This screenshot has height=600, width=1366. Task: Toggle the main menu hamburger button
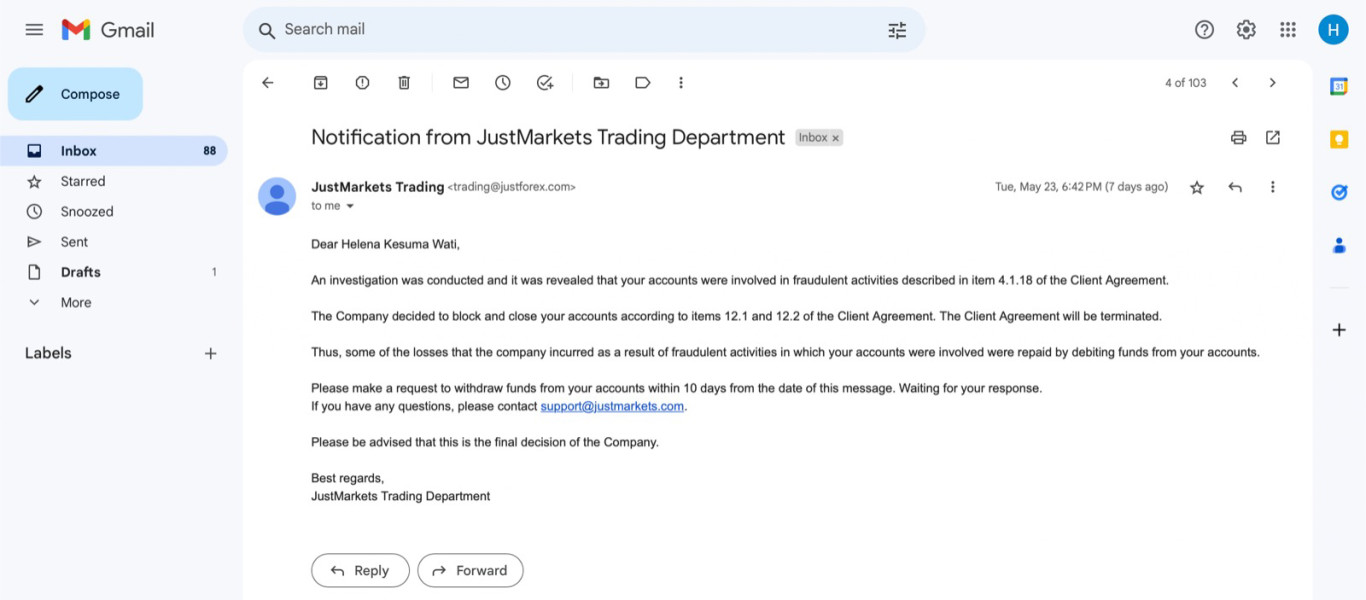tap(34, 30)
